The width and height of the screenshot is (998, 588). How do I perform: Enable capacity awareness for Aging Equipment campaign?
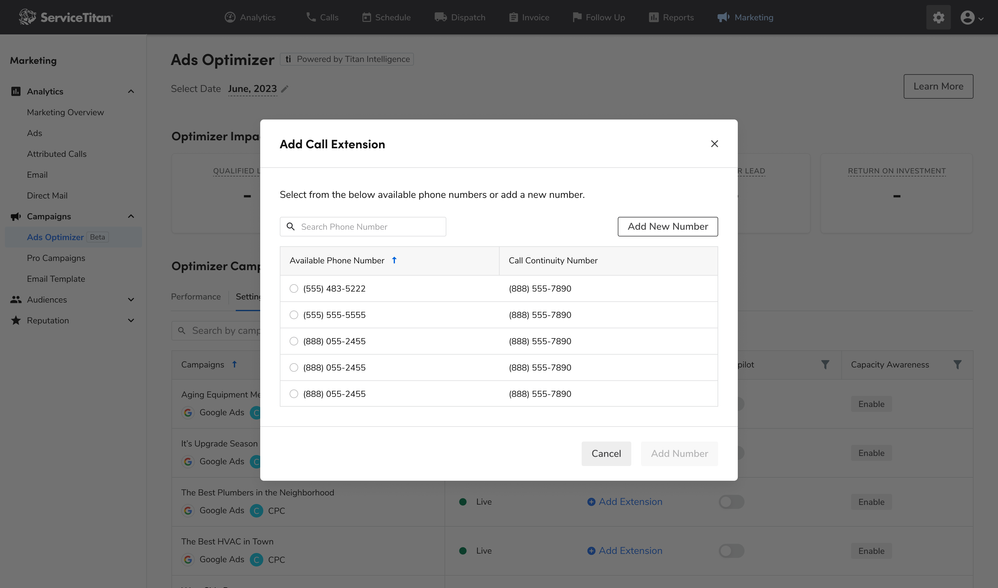point(871,404)
